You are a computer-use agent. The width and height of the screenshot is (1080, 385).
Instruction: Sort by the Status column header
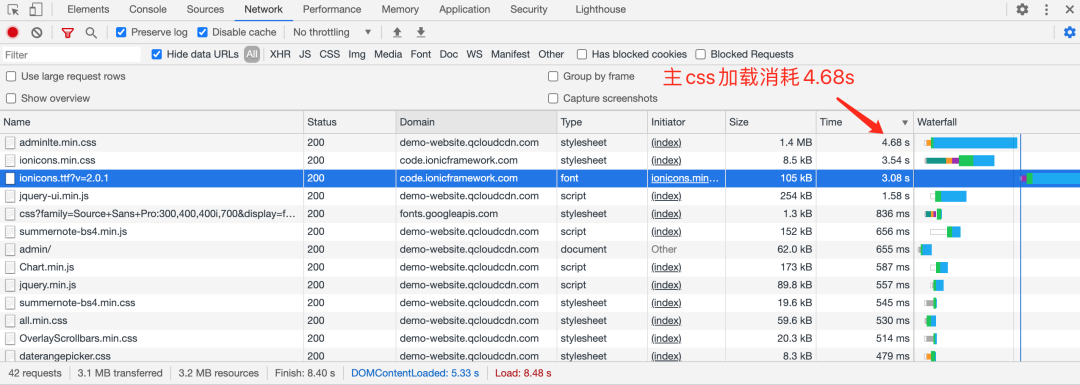point(350,123)
